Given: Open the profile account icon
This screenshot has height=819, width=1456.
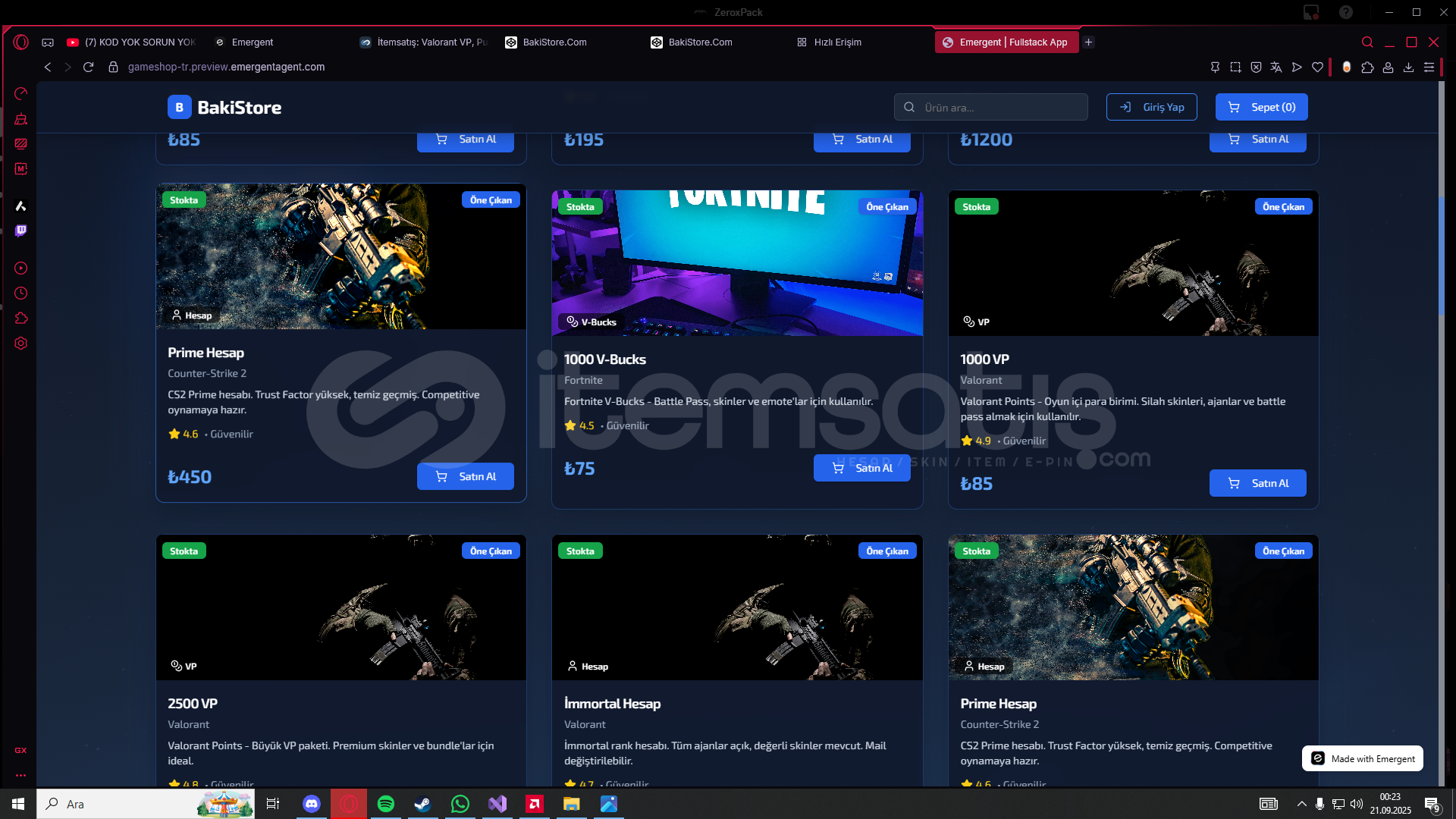Looking at the screenshot, I should (1388, 67).
